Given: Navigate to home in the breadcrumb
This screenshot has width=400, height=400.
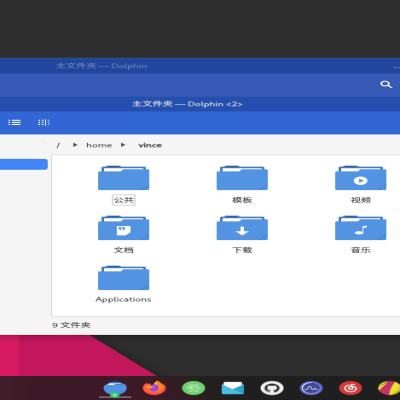Looking at the screenshot, I should tap(99, 145).
